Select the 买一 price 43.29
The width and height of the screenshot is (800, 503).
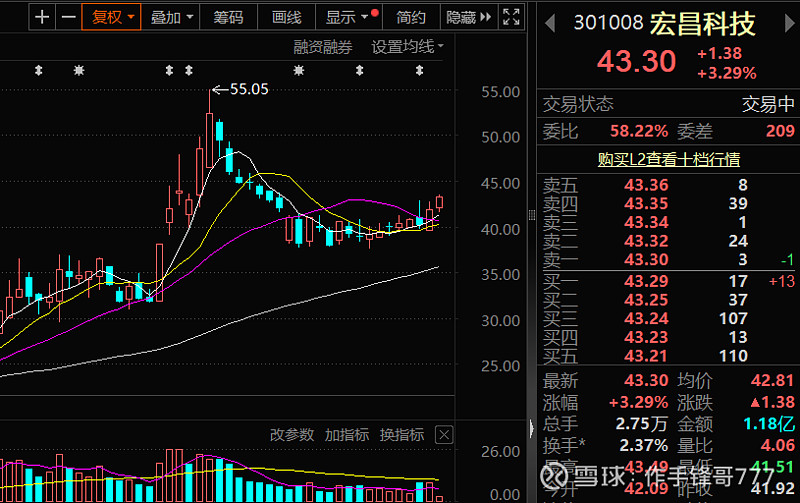point(646,281)
